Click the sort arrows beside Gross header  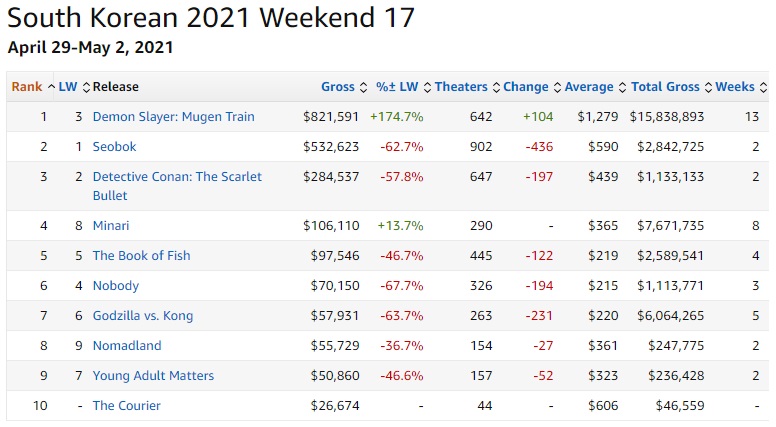tap(364, 87)
